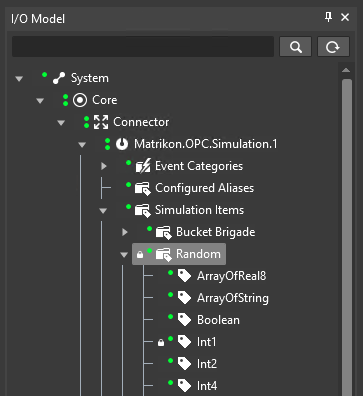
Task: Click the ArrayOfString tag icon
Action: click(x=184, y=298)
